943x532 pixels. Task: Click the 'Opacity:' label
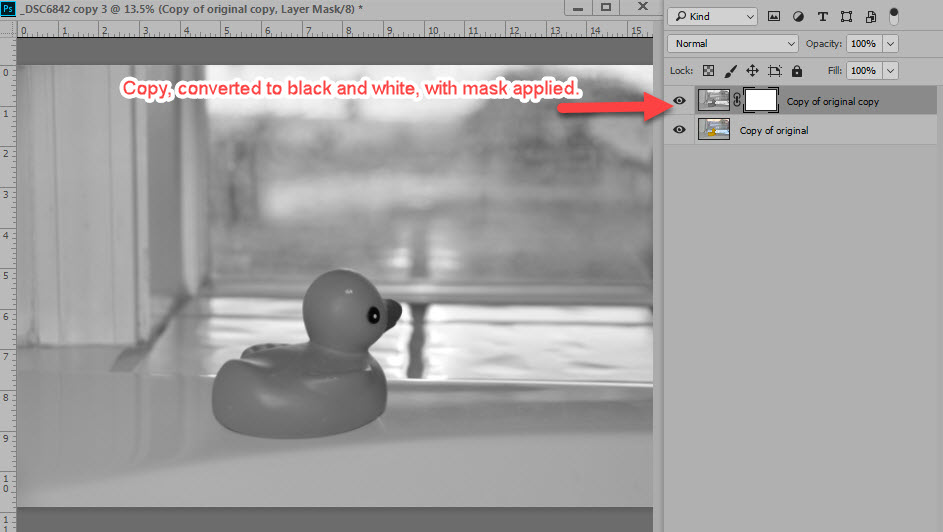click(x=823, y=43)
